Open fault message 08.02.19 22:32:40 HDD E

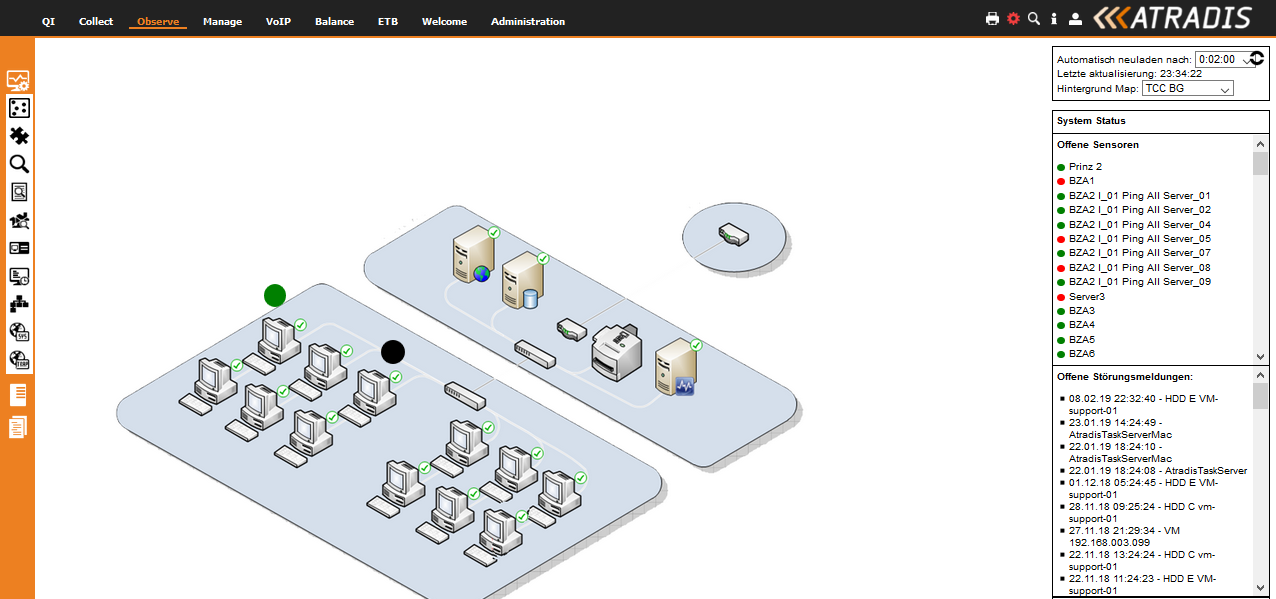1143,404
